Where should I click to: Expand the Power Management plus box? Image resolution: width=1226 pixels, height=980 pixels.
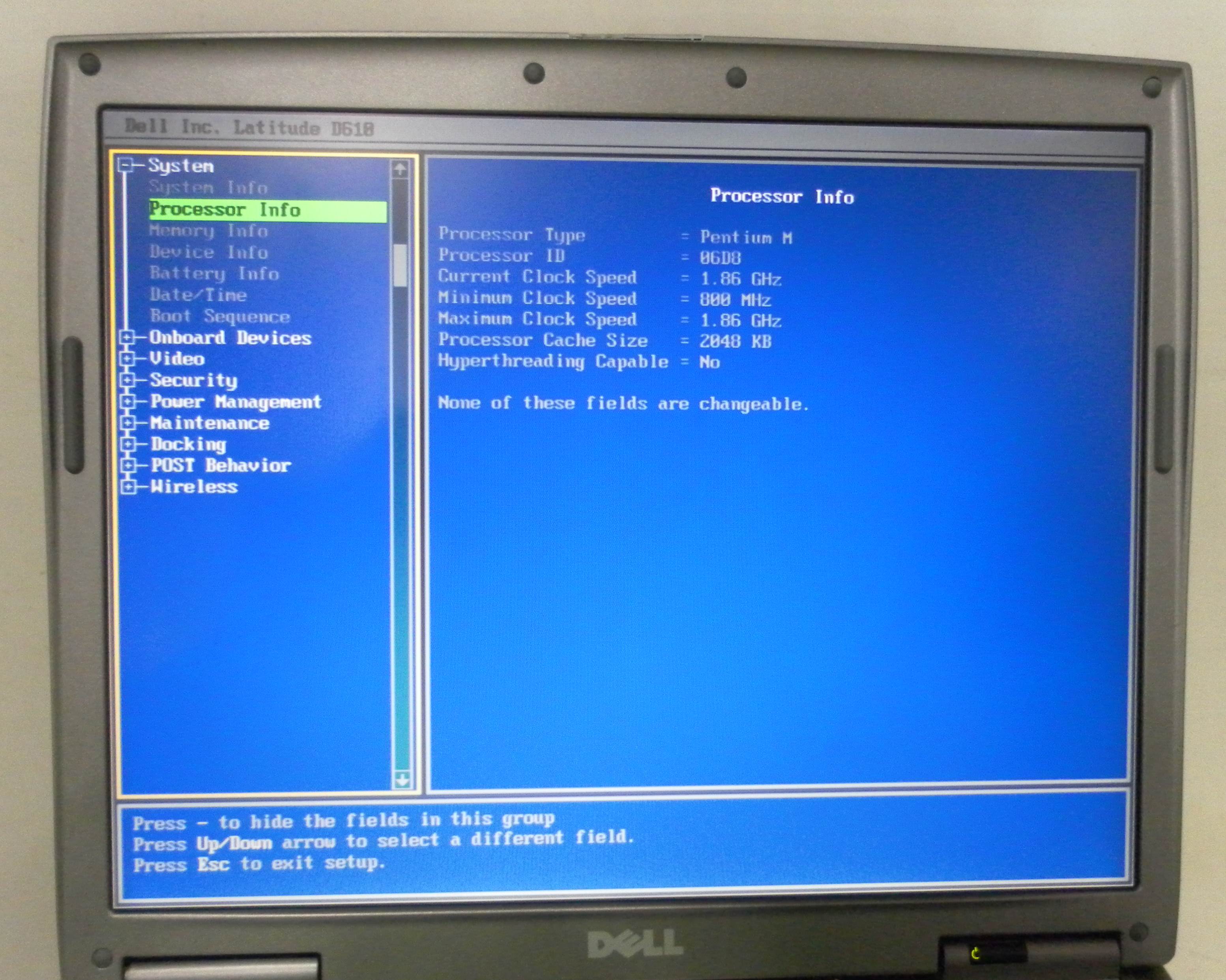point(128,401)
